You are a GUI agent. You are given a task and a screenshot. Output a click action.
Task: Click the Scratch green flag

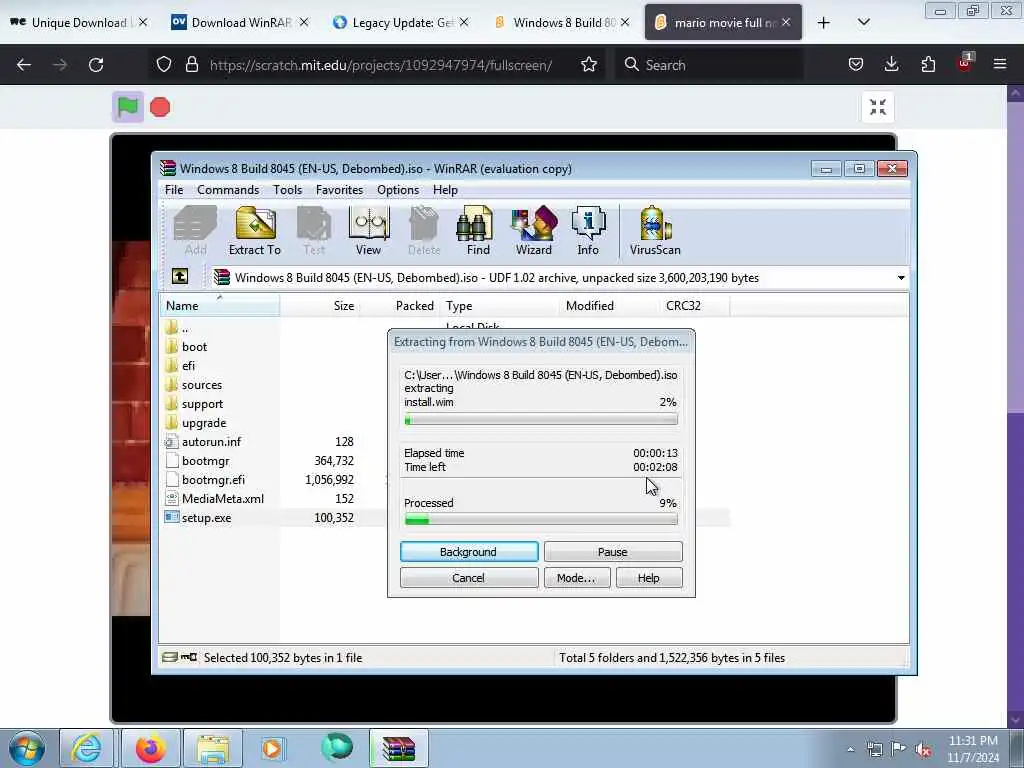pyautogui.click(x=127, y=106)
